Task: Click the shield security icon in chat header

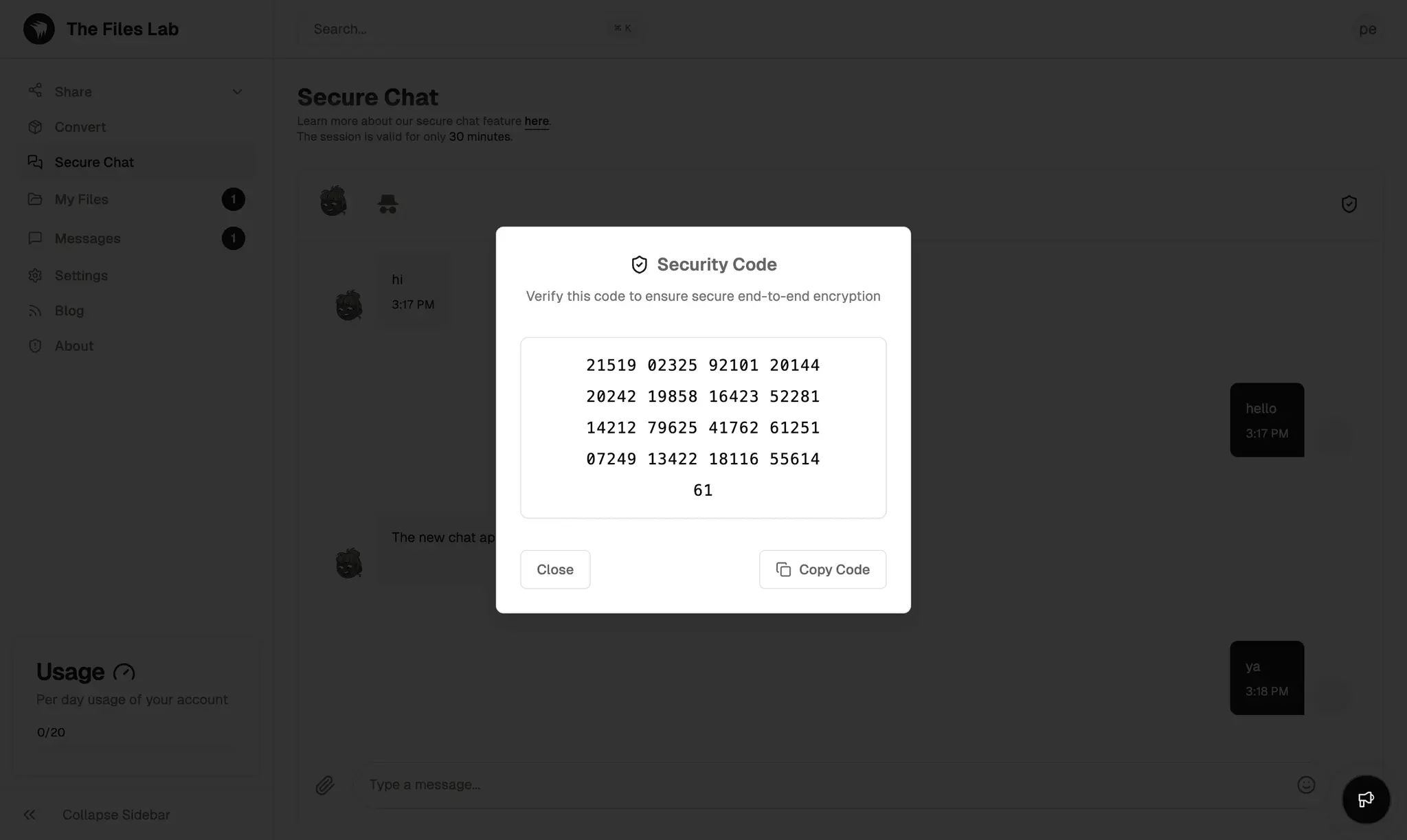Action: (1349, 204)
